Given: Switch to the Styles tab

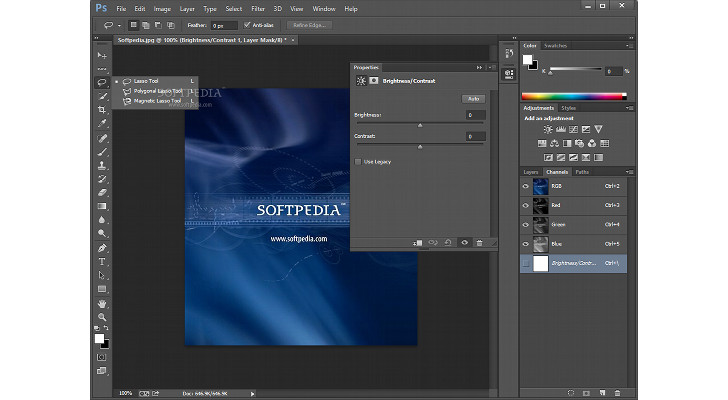Looking at the screenshot, I should (568, 108).
